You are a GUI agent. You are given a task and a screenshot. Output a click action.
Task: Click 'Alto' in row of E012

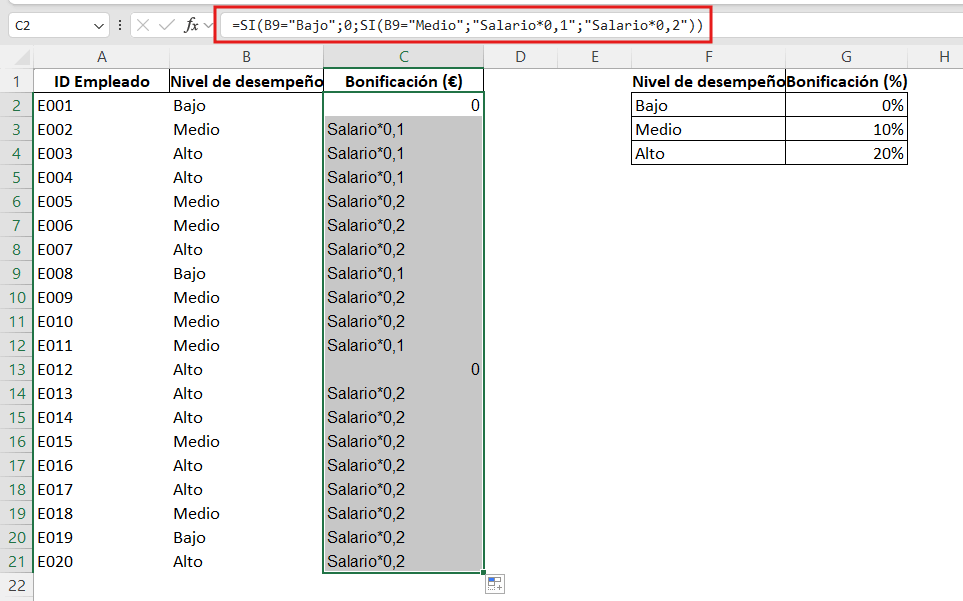coord(246,370)
